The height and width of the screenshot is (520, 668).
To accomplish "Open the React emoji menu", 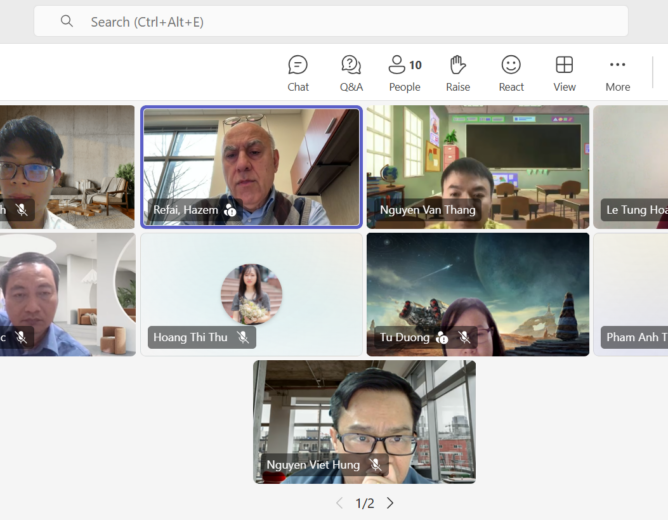I will pyautogui.click(x=511, y=73).
